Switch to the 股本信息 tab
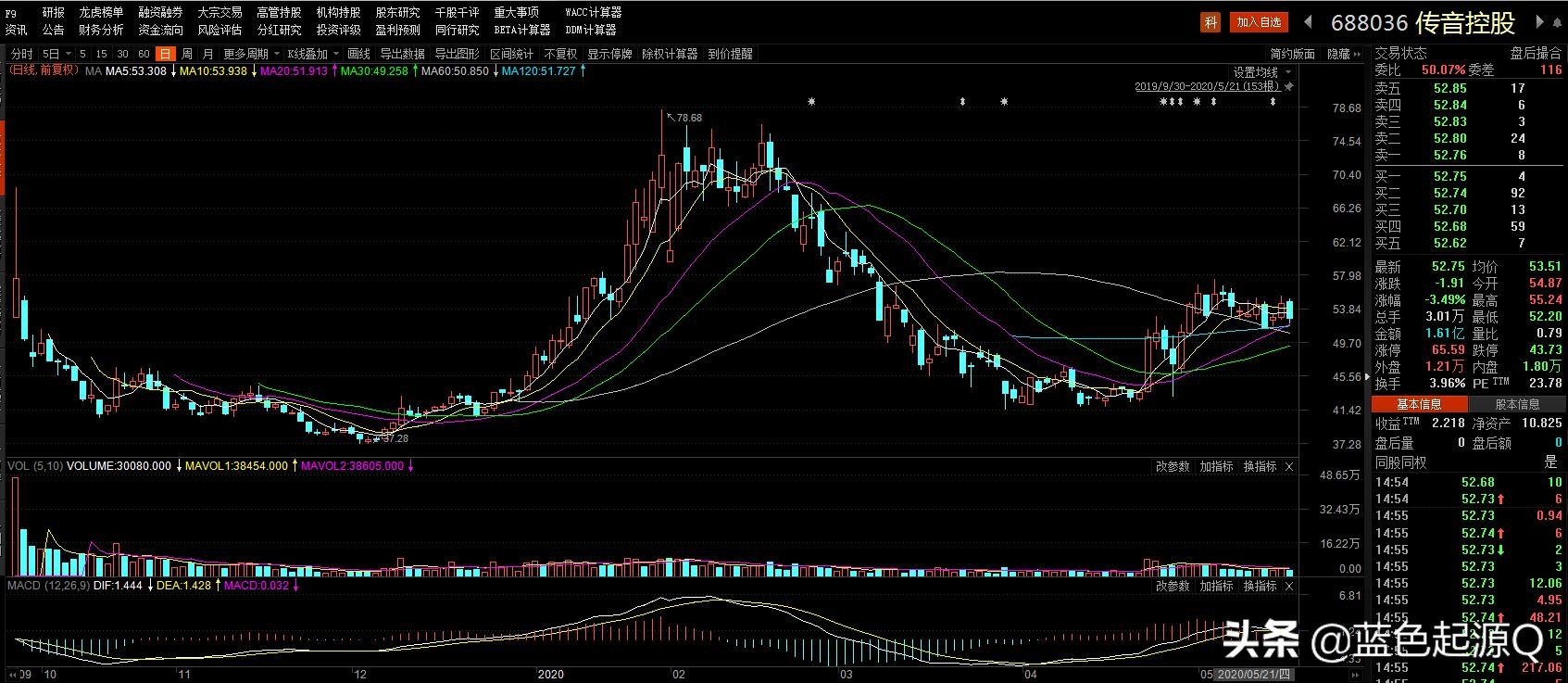1568x683 pixels. [1517, 404]
